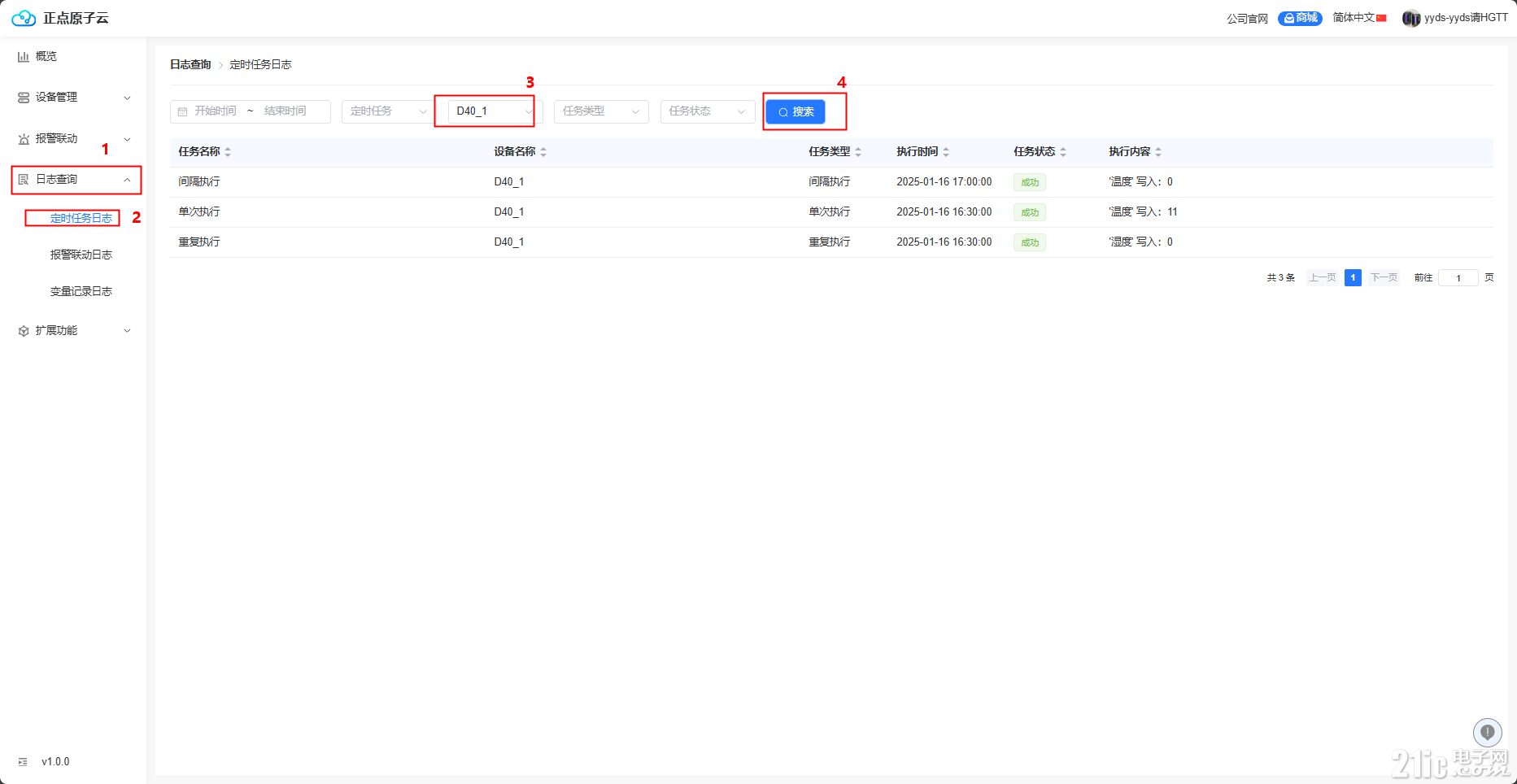Click the 报警联动 alarm icon

[x=24, y=139]
